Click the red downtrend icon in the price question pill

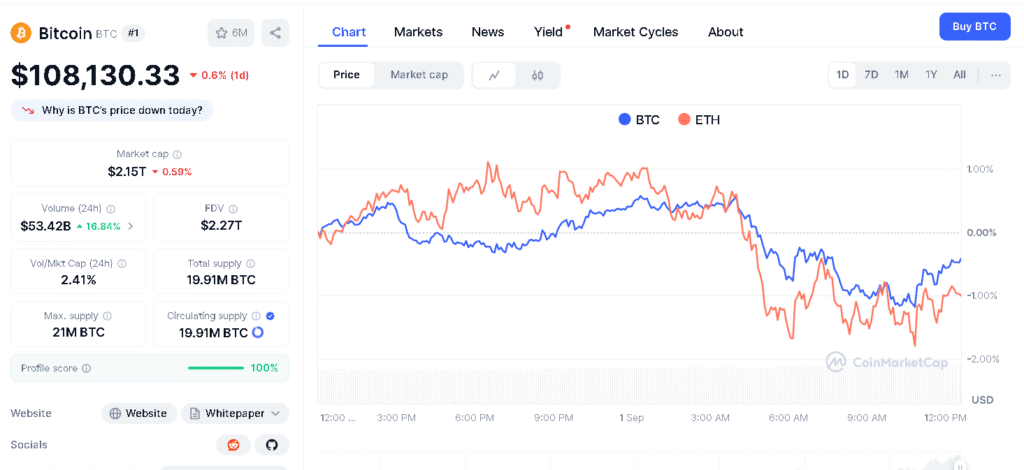[28, 111]
